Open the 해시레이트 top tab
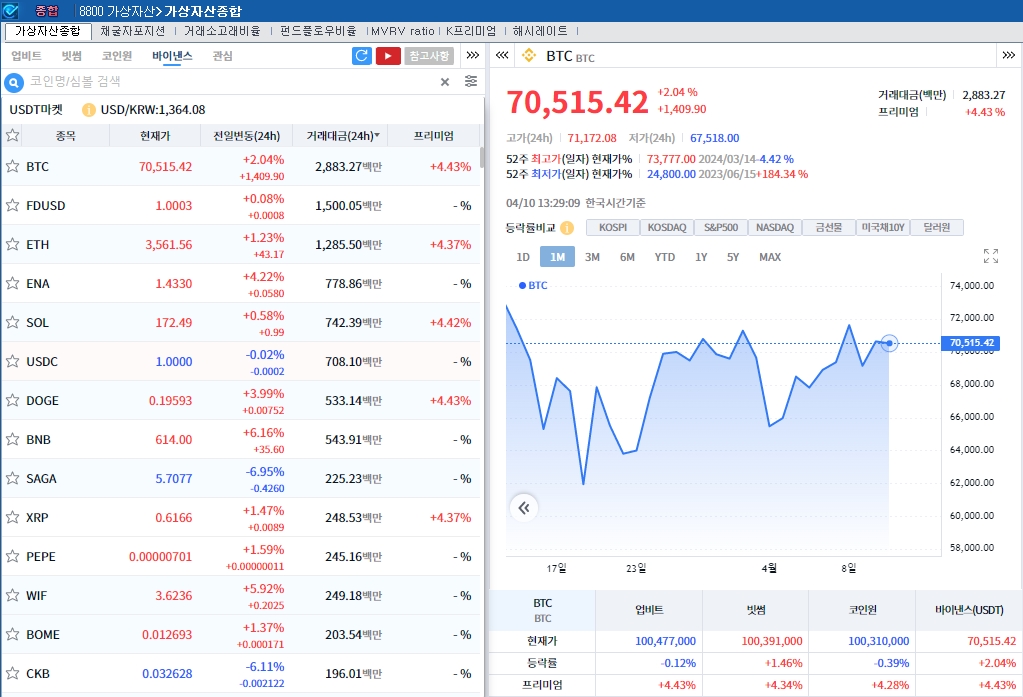 tap(540, 31)
